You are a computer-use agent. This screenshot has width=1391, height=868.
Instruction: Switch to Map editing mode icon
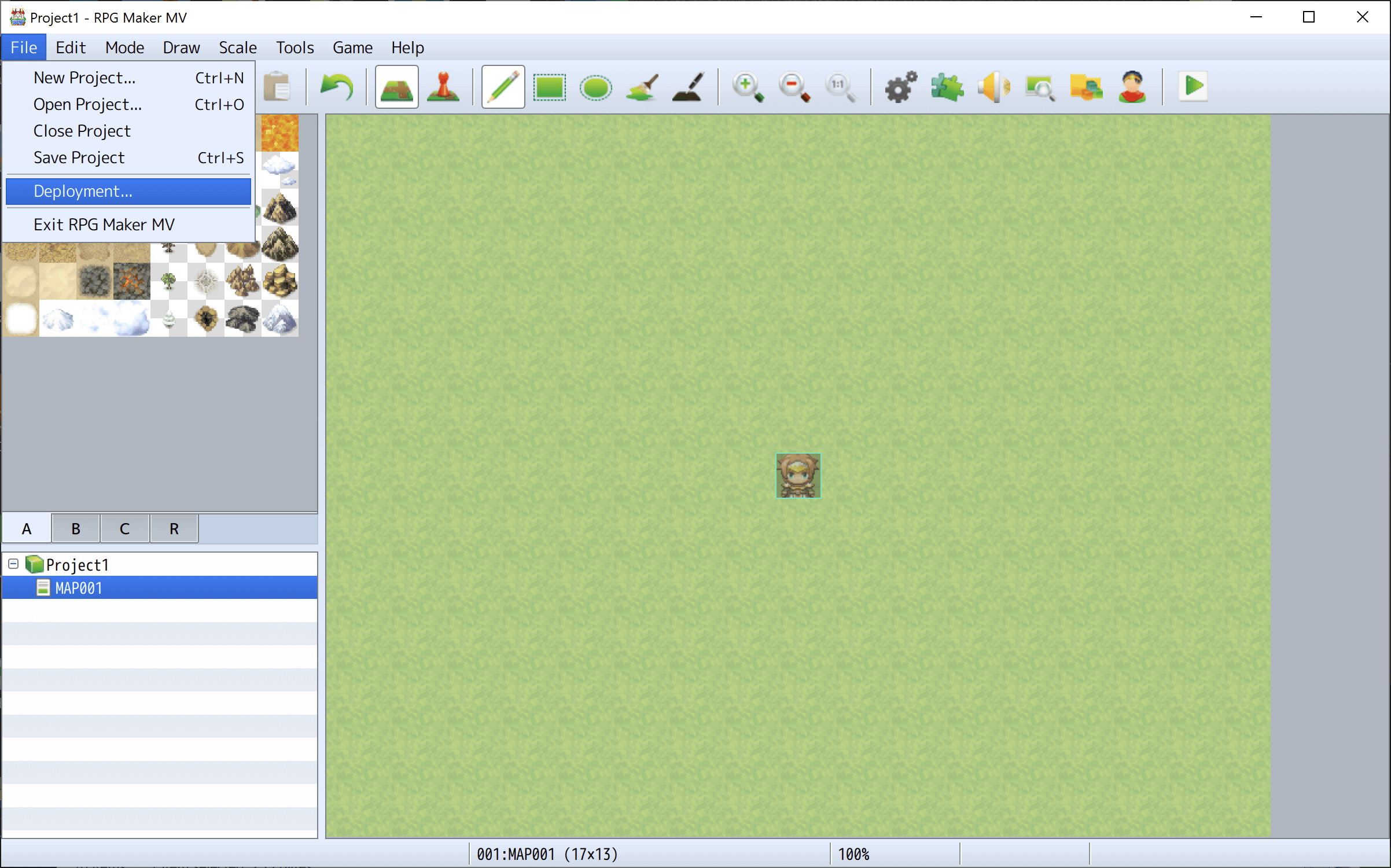click(397, 87)
